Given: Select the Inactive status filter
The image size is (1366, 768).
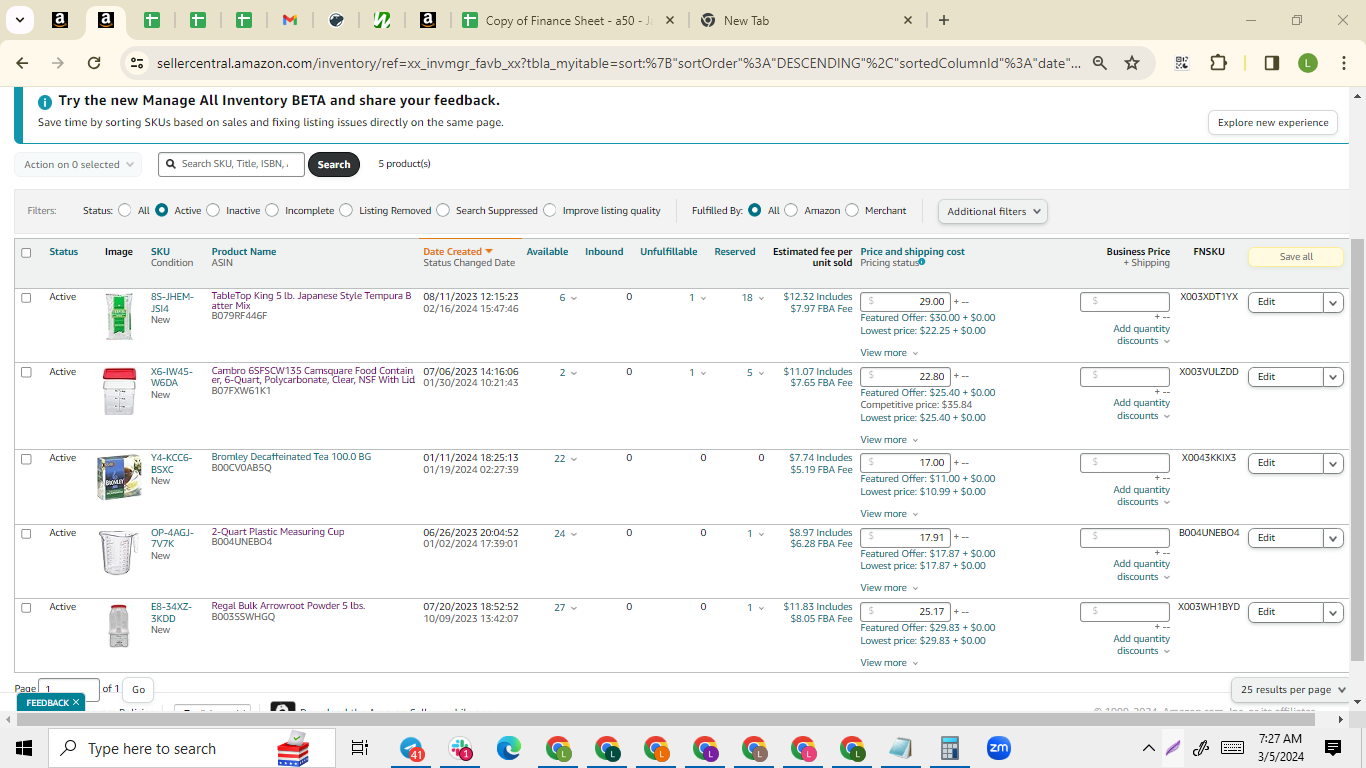Looking at the screenshot, I should tap(213, 210).
